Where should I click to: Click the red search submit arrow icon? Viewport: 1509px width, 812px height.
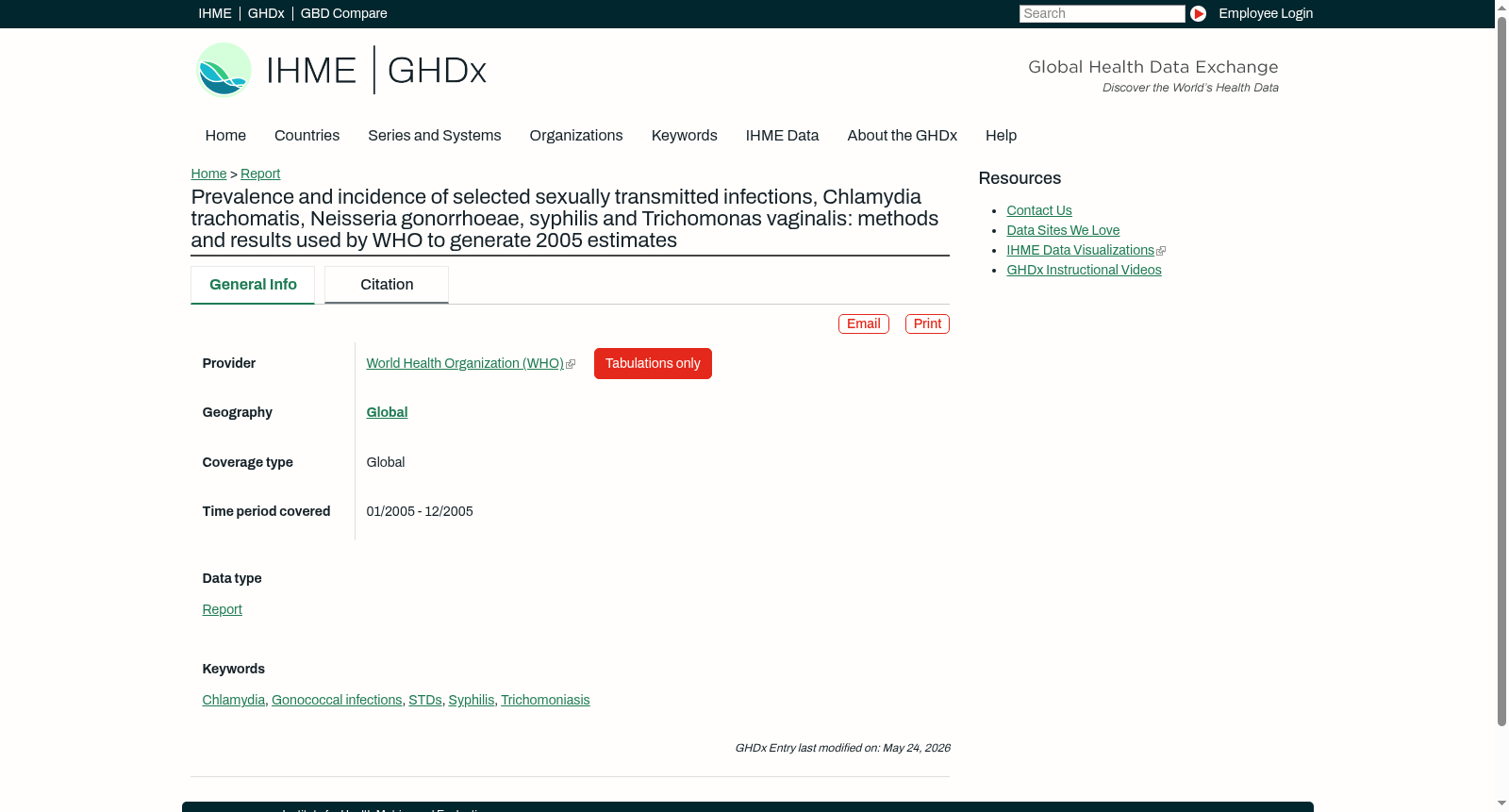(x=1198, y=13)
